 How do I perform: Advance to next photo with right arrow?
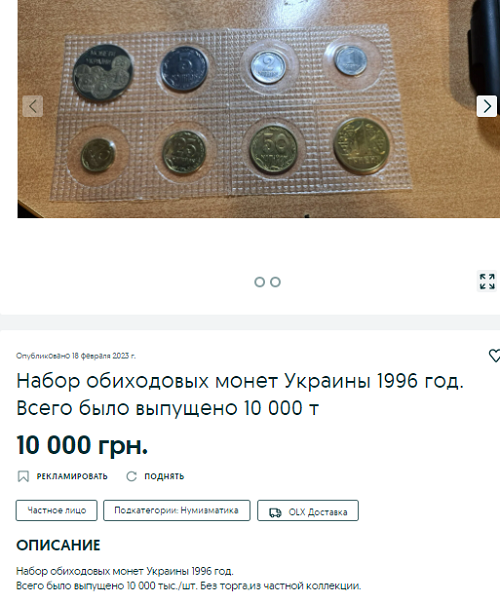click(487, 106)
